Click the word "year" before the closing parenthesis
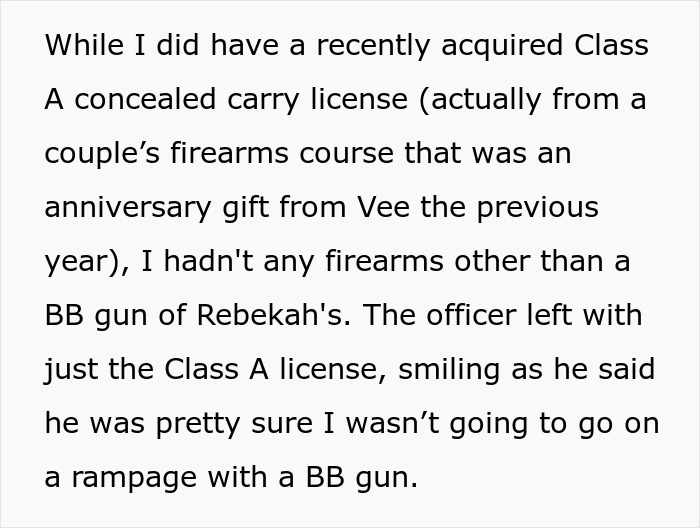This screenshot has height=528, width=700. click(x=72, y=262)
